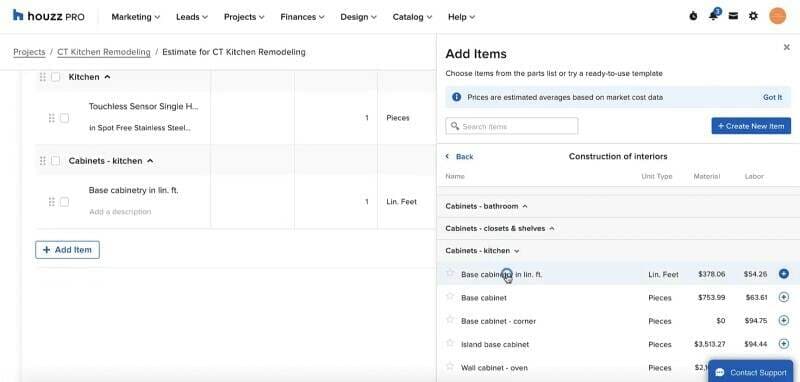Expand Cabinets - closets & shelves category
This screenshot has width=800, height=382.
[552, 228]
